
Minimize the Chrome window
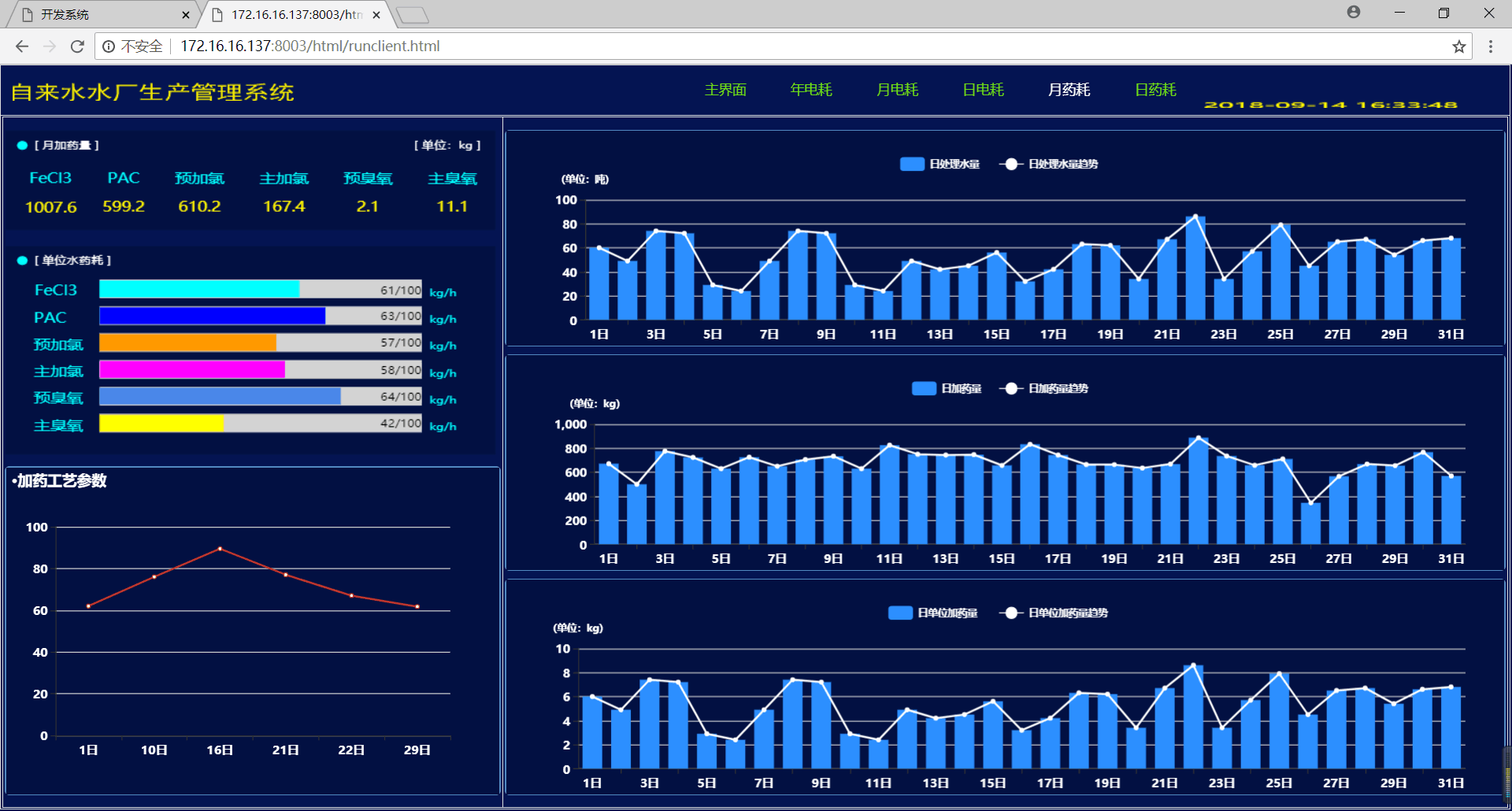point(1399,13)
